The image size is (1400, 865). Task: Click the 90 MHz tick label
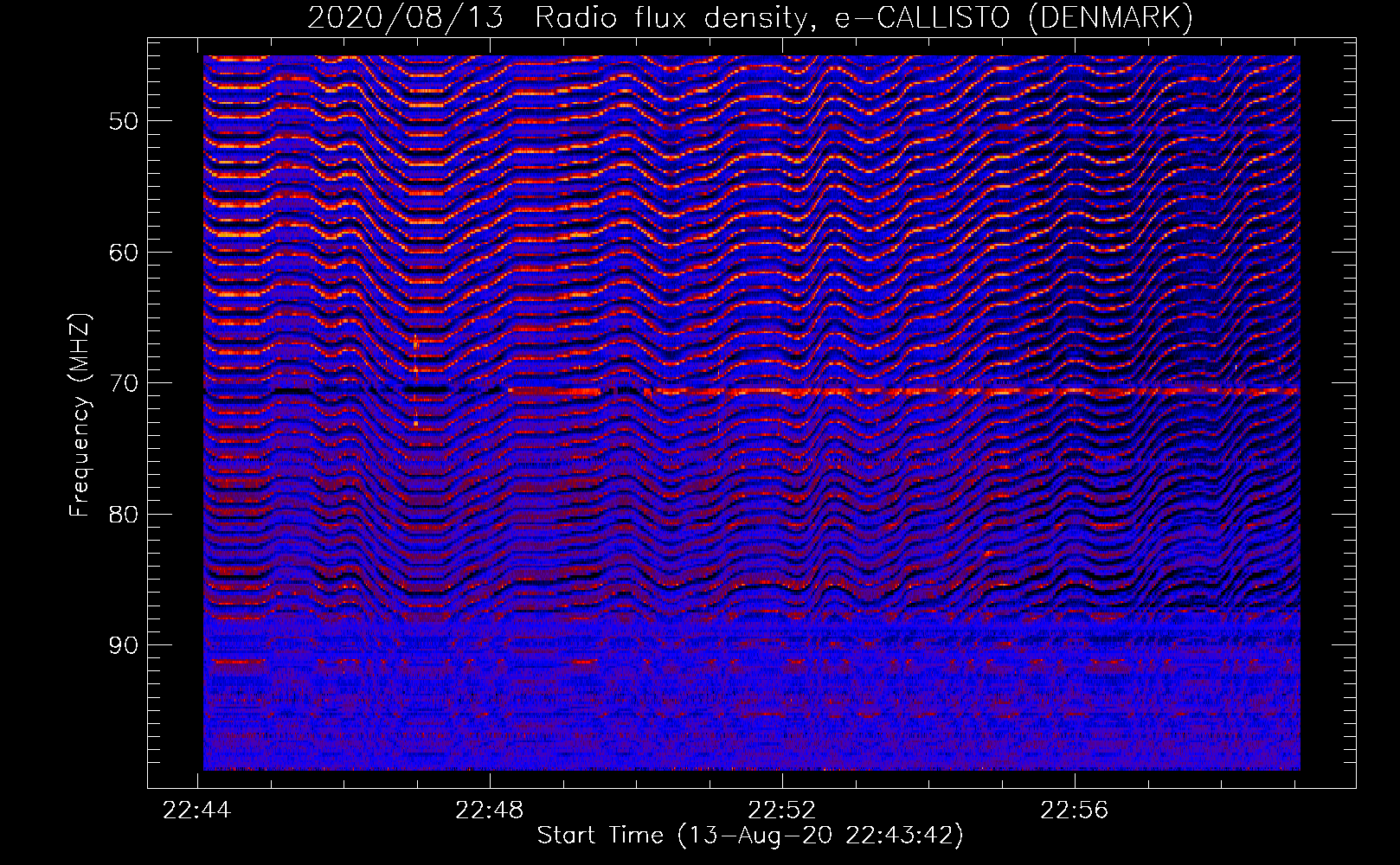coord(124,645)
